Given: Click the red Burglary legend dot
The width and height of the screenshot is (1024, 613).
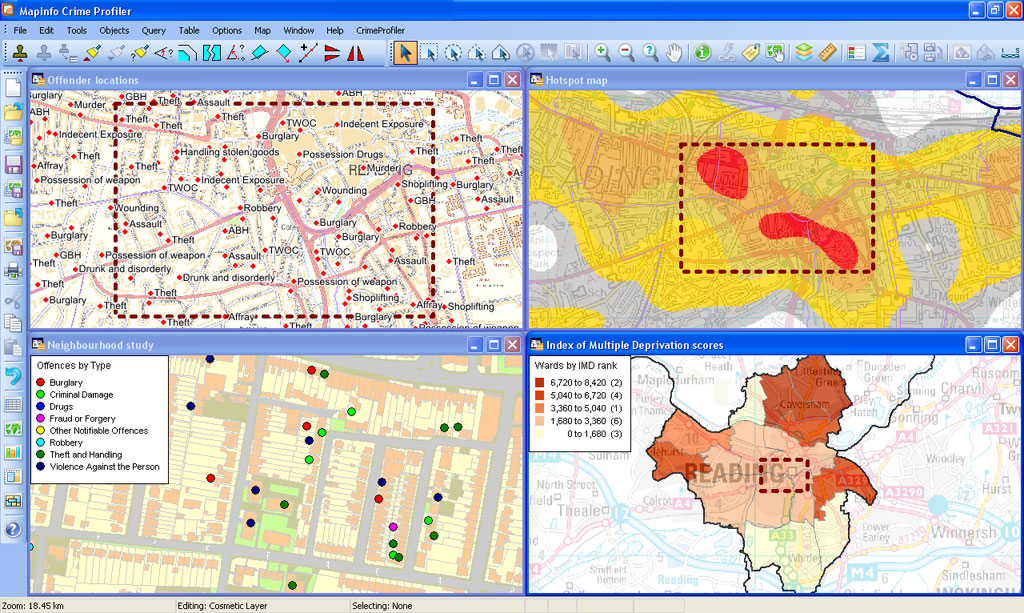Looking at the screenshot, I should 40,383.
